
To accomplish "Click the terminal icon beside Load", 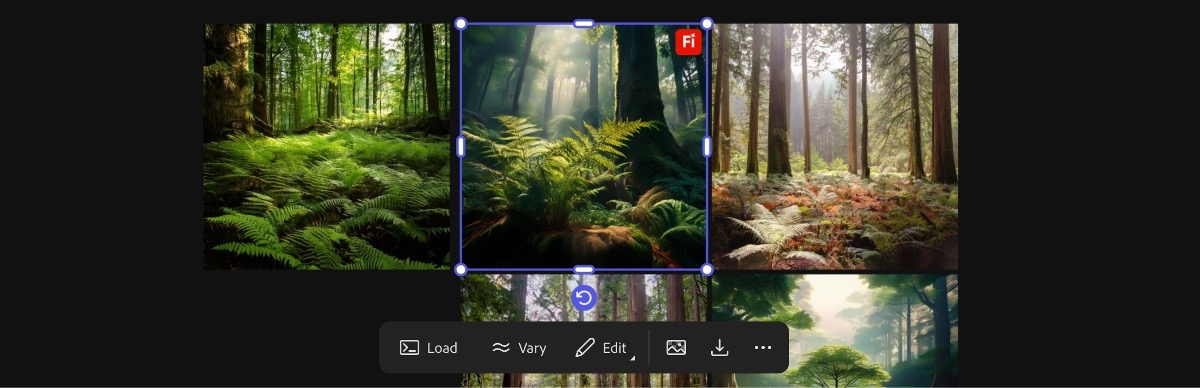I will point(409,348).
